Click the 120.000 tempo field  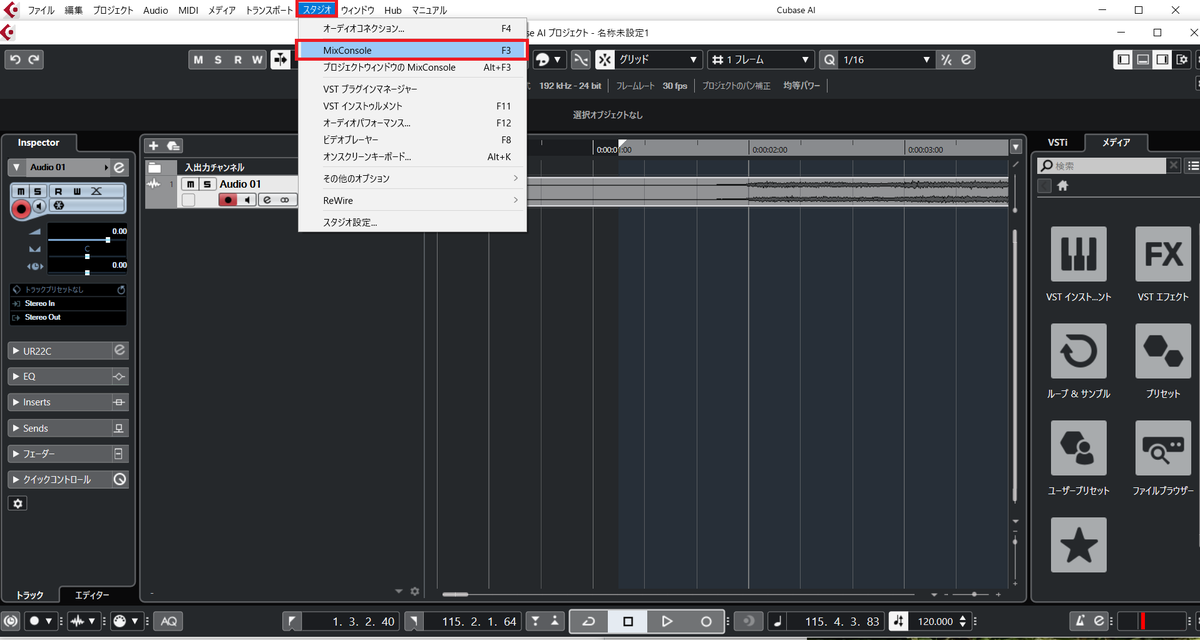(x=935, y=621)
